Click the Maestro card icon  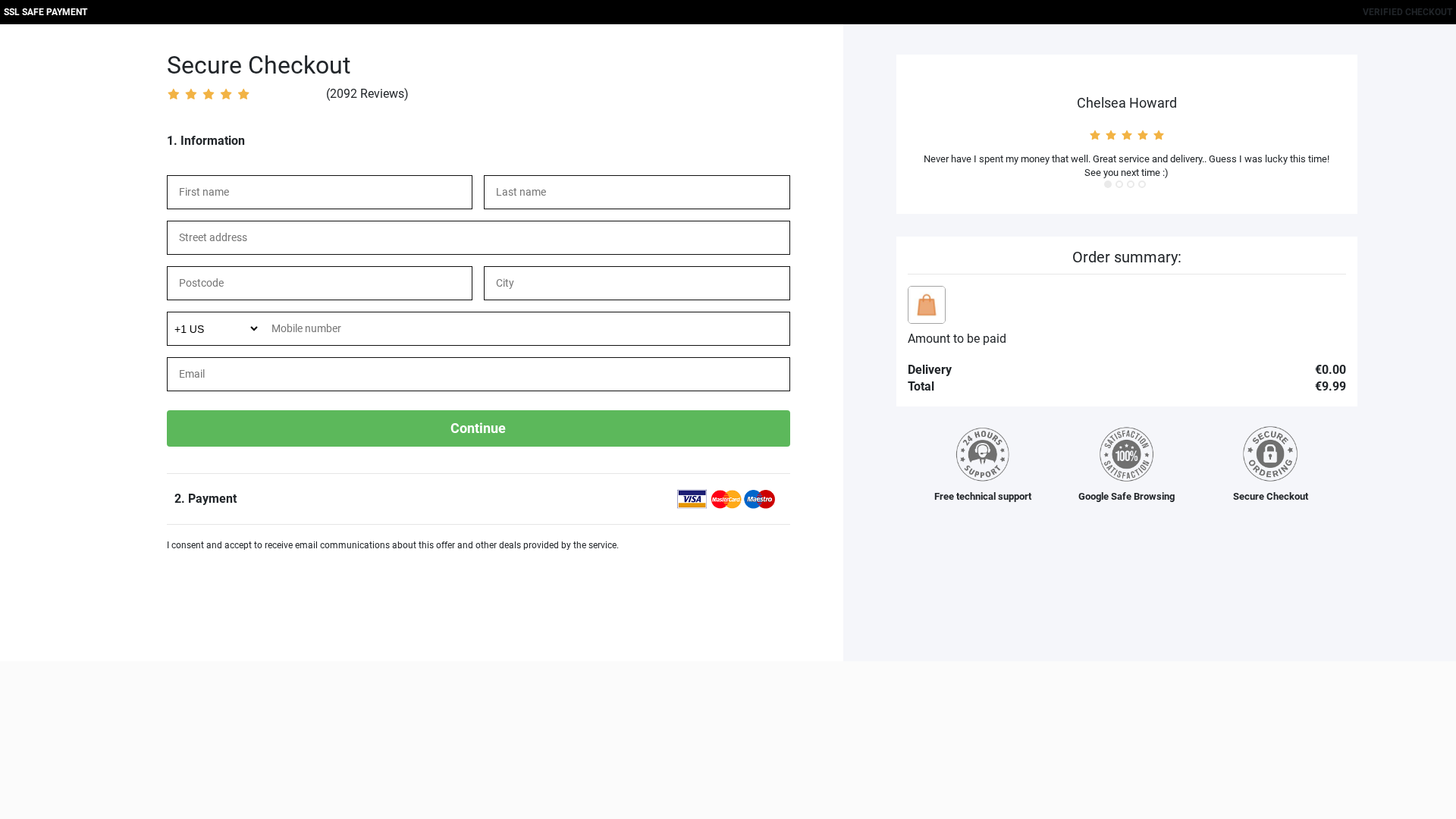pos(759,499)
